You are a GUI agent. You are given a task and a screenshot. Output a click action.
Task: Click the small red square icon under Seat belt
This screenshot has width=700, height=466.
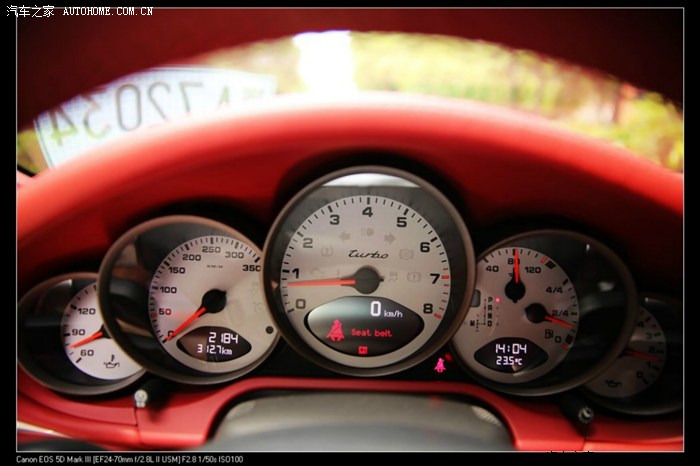(362, 350)
